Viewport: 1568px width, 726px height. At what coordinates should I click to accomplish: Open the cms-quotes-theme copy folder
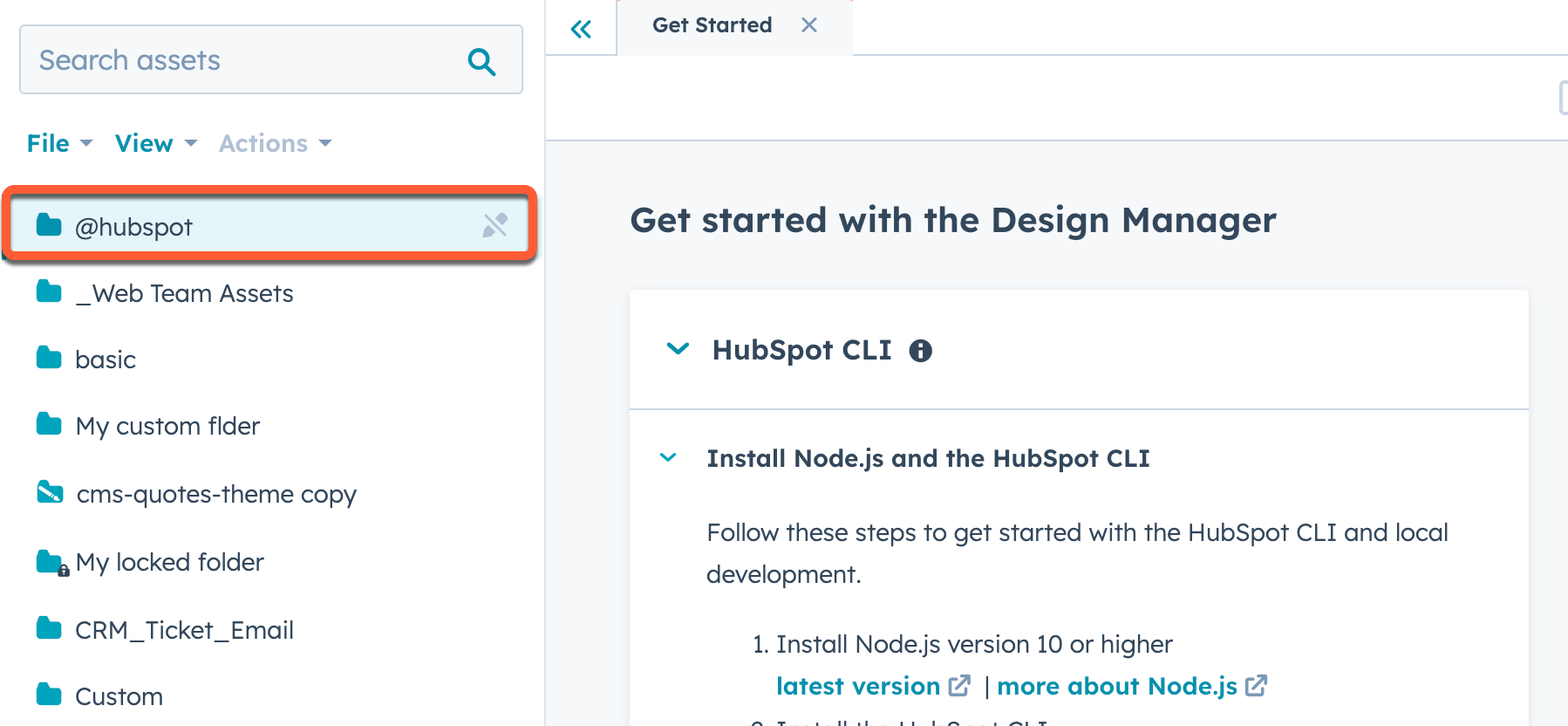216,494
